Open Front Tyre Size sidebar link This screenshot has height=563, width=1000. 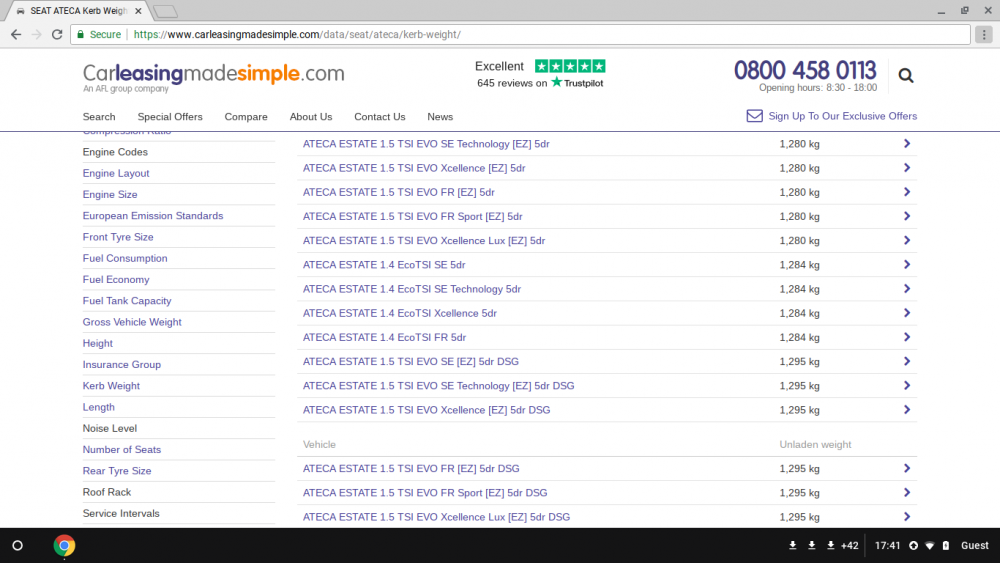point(118,237)
